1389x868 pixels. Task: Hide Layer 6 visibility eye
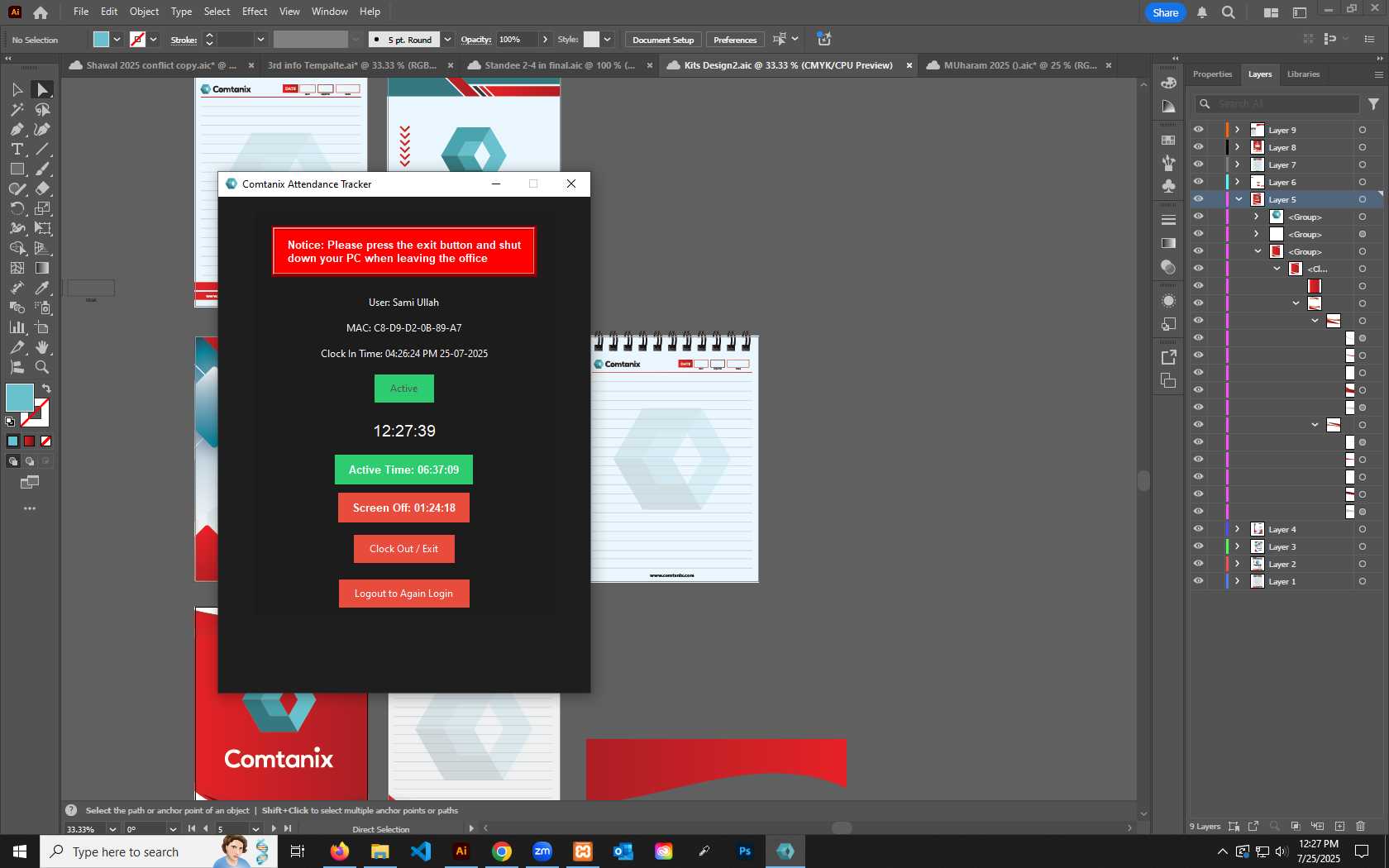(x=1198, y=182)
